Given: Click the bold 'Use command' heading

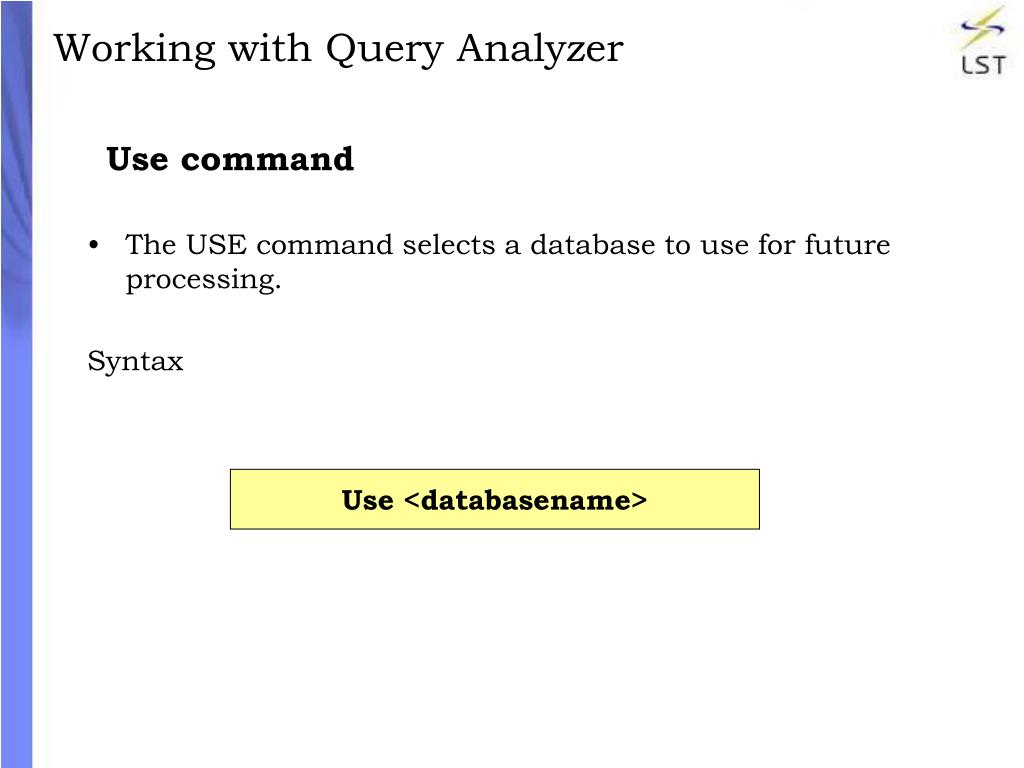Looking at the screenshot, I should (x=230, y=159).
